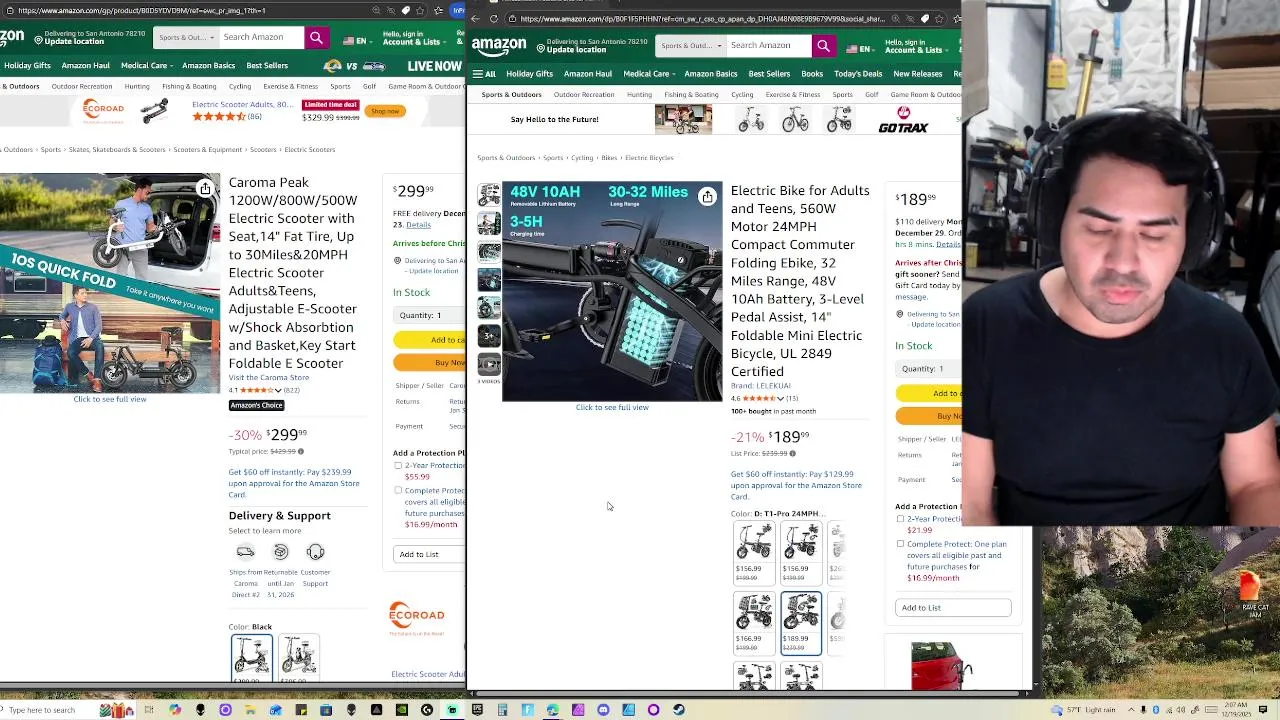
Task: Check Complete Protect plan box for e-bike
Action: (x=900, y=544)
